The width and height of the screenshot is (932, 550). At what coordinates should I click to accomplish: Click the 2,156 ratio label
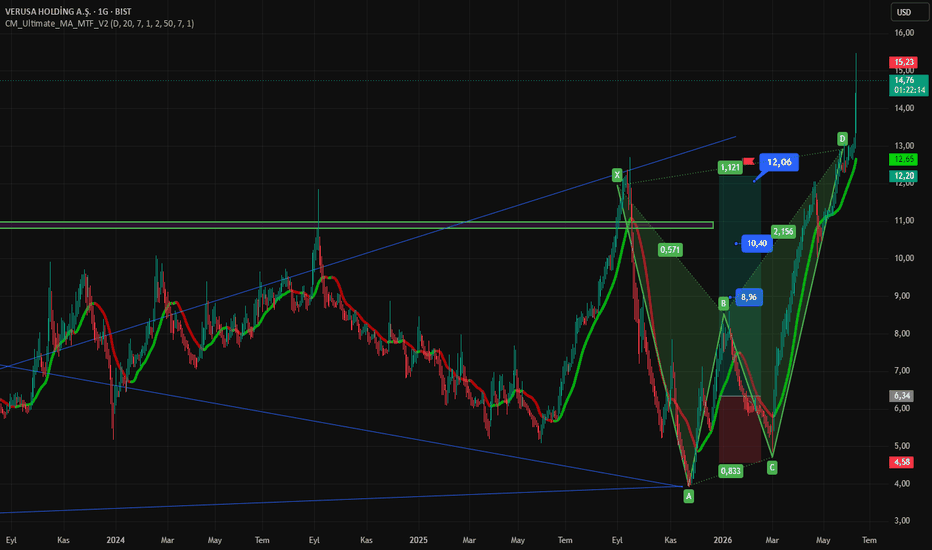point(783,232)
